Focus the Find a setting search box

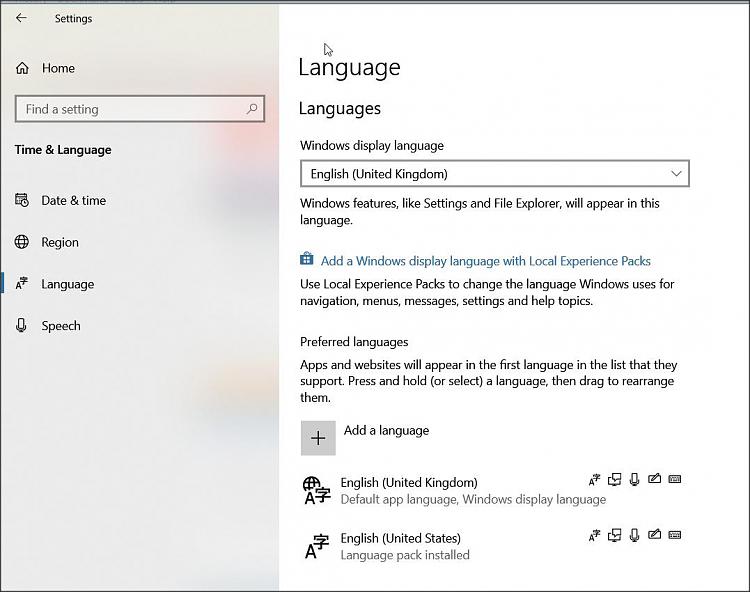click(x=140, y=109)
